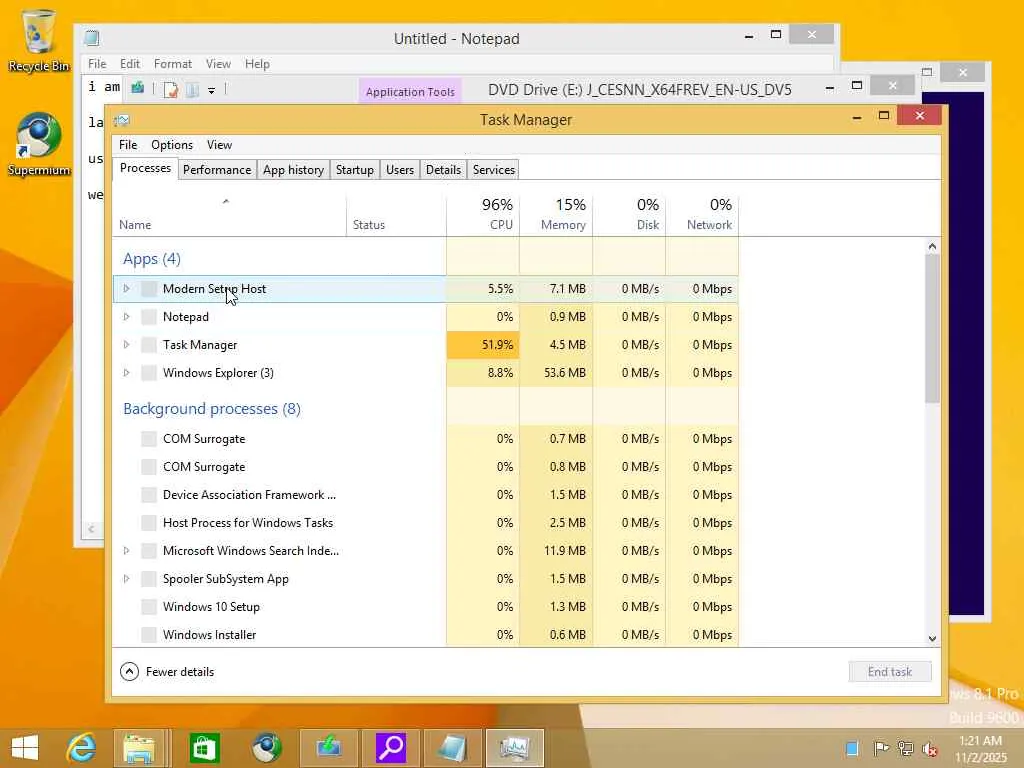Switch to the Users tab

click(400, 170)
